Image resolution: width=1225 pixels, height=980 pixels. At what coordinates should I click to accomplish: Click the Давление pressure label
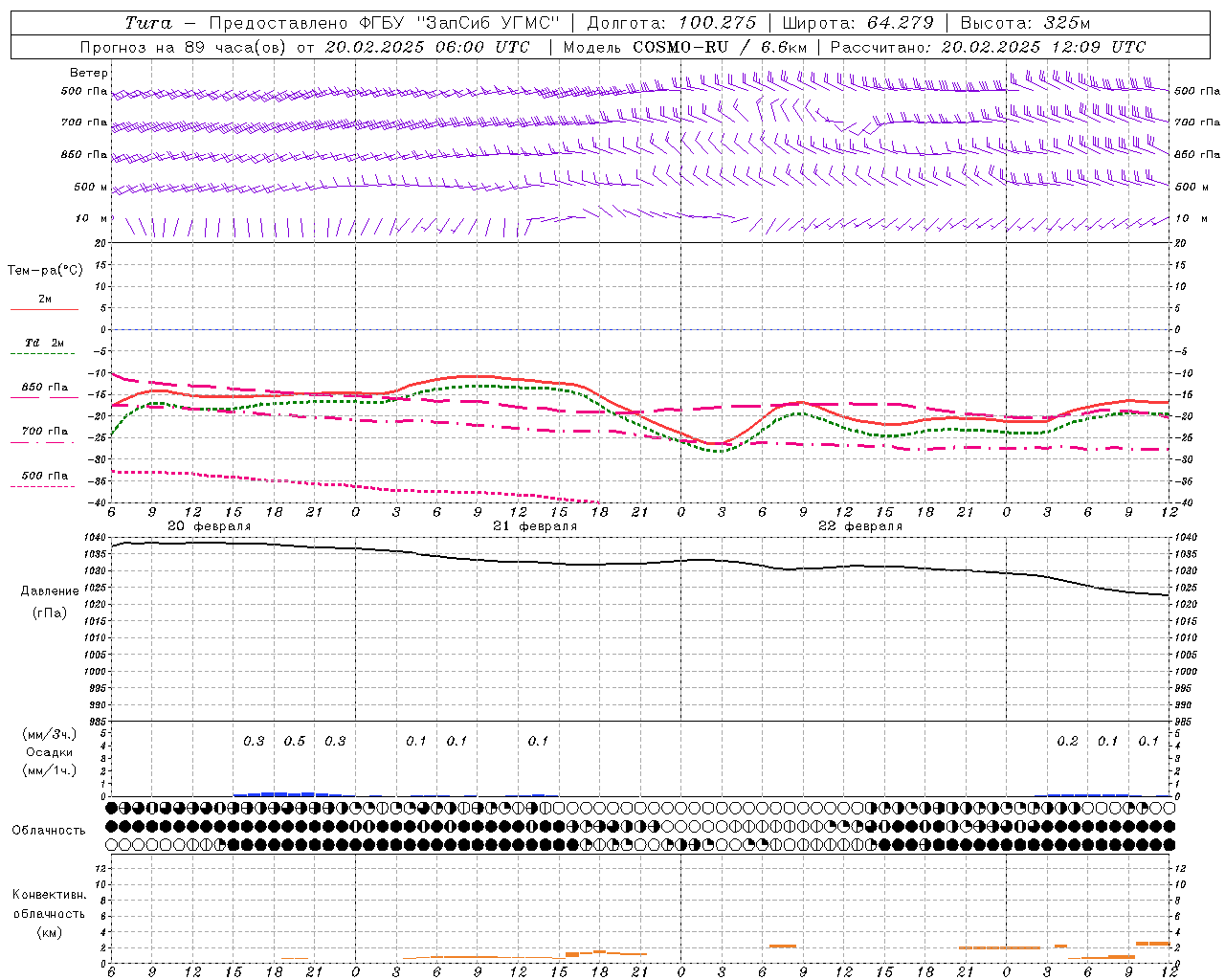click(50, 591)
